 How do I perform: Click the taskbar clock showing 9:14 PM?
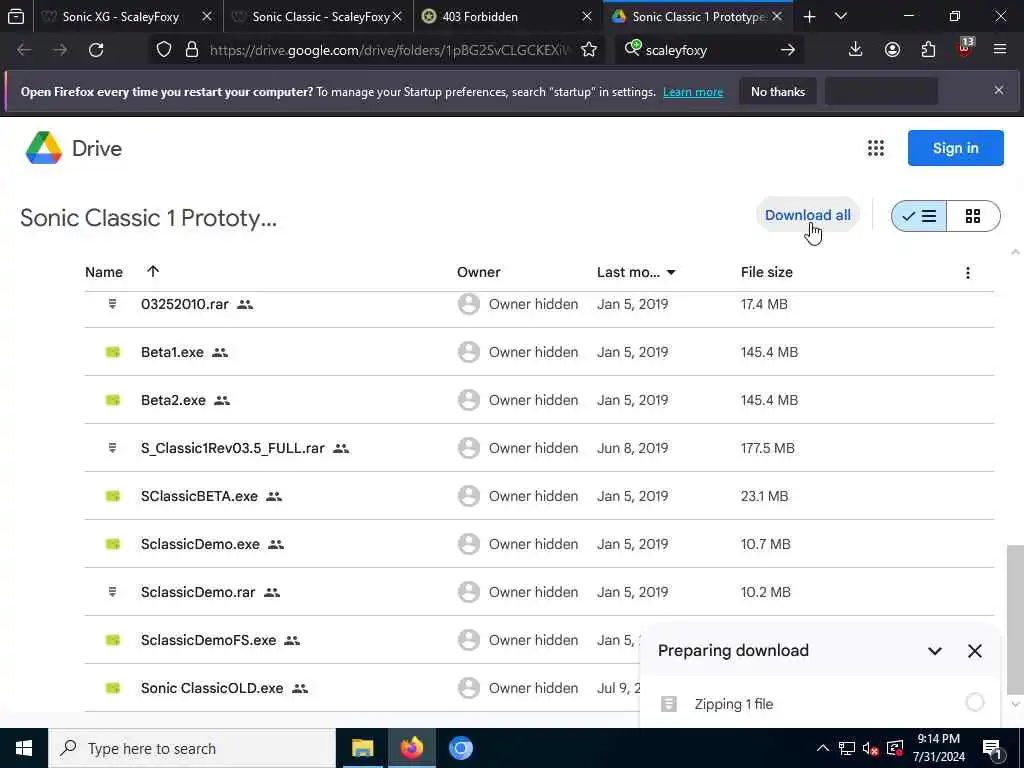pyautogui.click(x=938, y=748)
